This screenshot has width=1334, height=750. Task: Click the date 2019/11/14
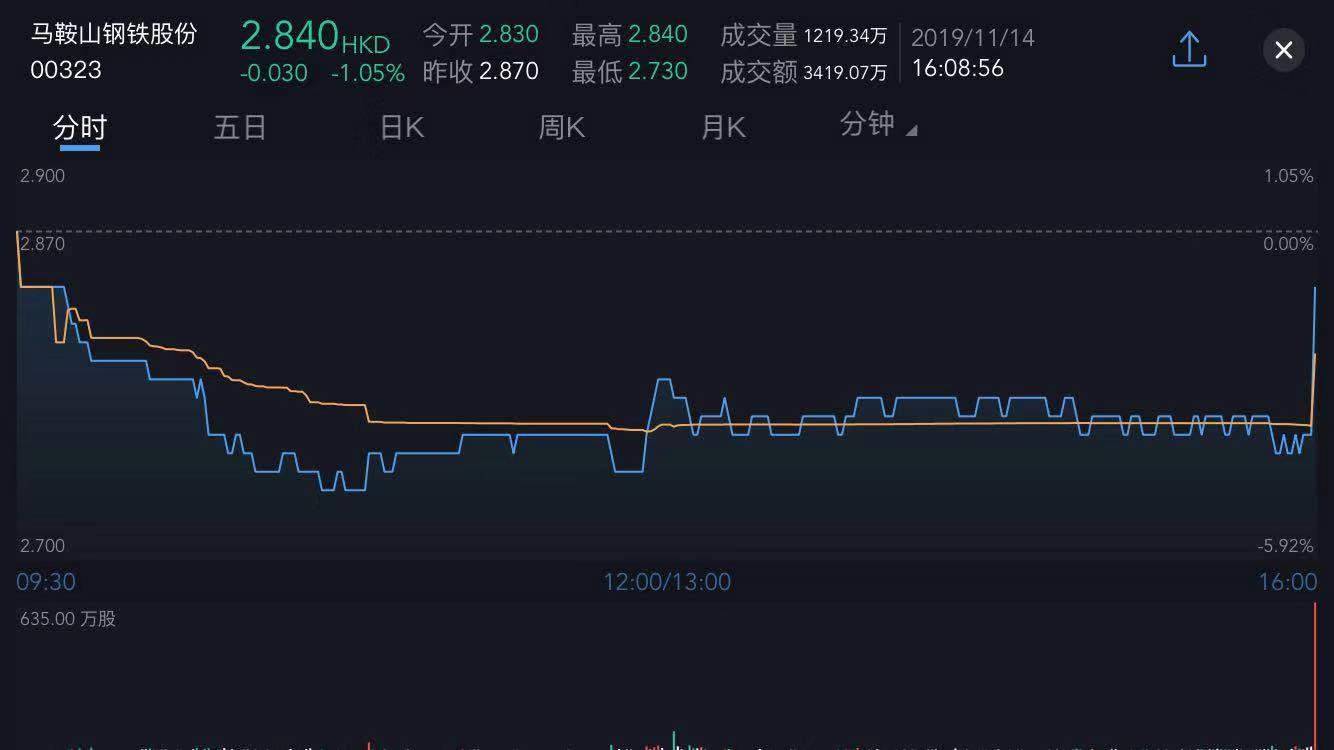973,38
